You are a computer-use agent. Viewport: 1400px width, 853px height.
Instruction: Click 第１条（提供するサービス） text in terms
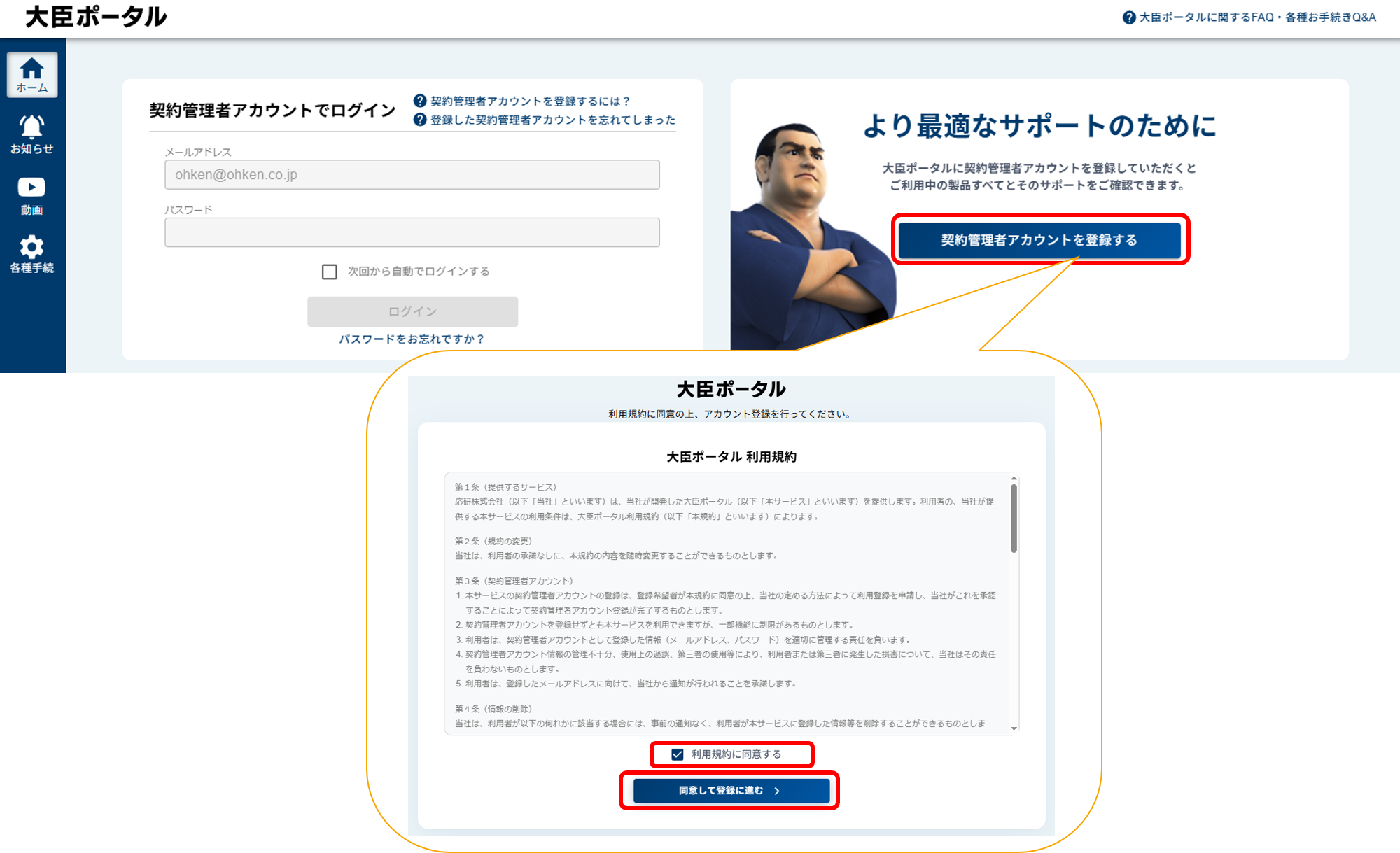505,487
